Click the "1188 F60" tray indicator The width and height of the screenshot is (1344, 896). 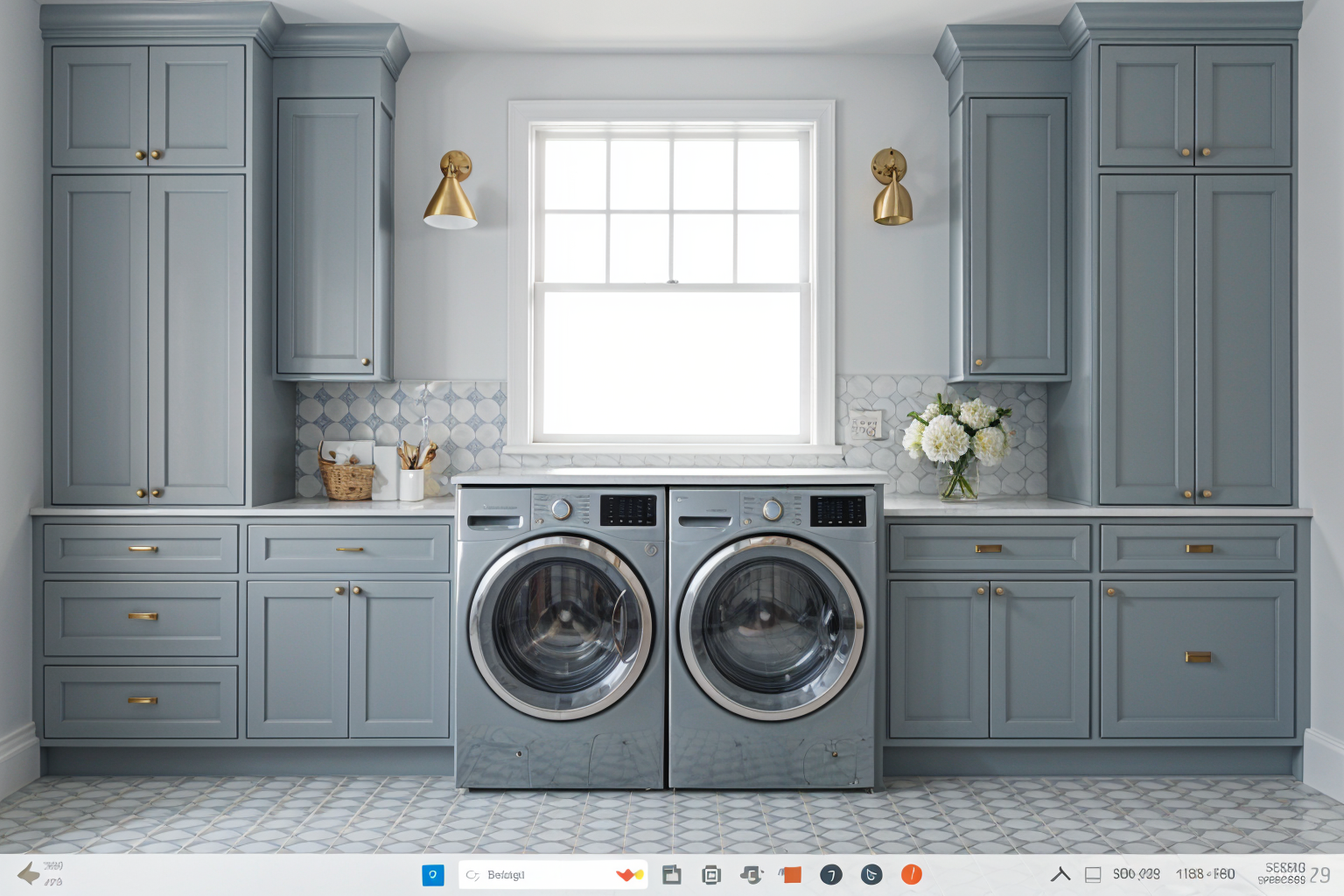[1205, 874]
